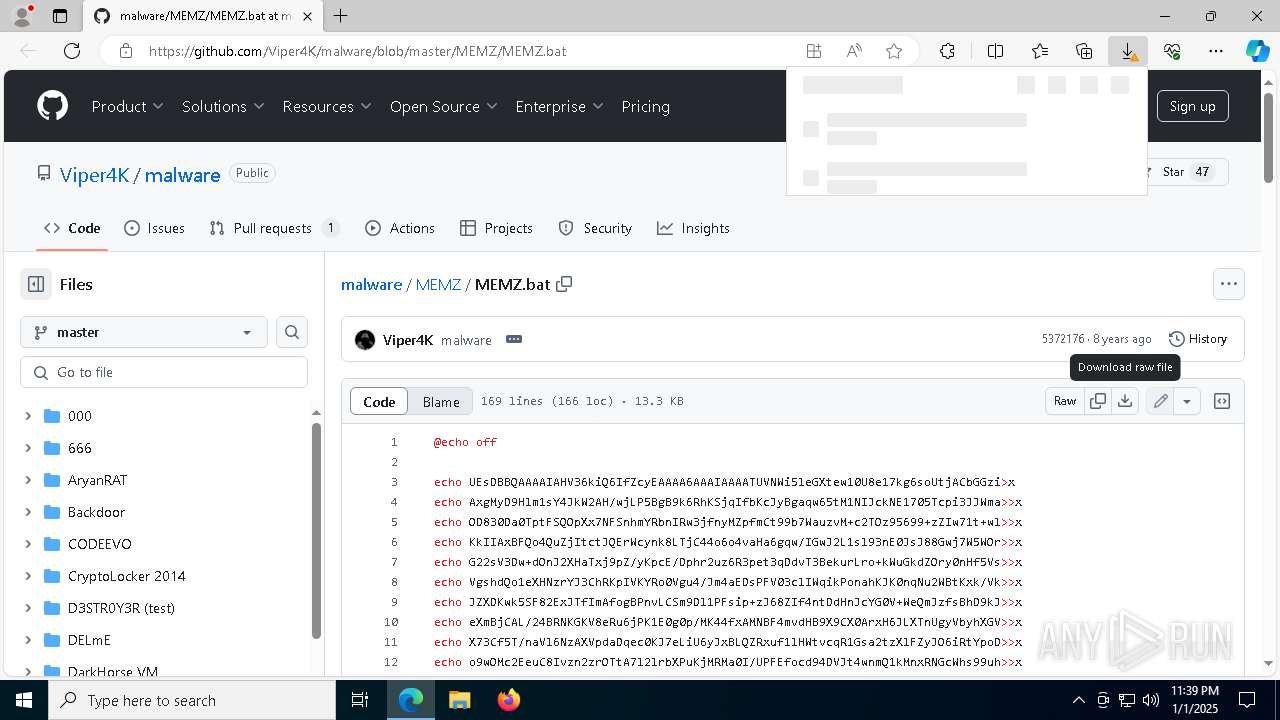Expand the CryptoLocker 2014 folder chevron
Viewport: 1280px width, 720px height.
coord(28,576)
